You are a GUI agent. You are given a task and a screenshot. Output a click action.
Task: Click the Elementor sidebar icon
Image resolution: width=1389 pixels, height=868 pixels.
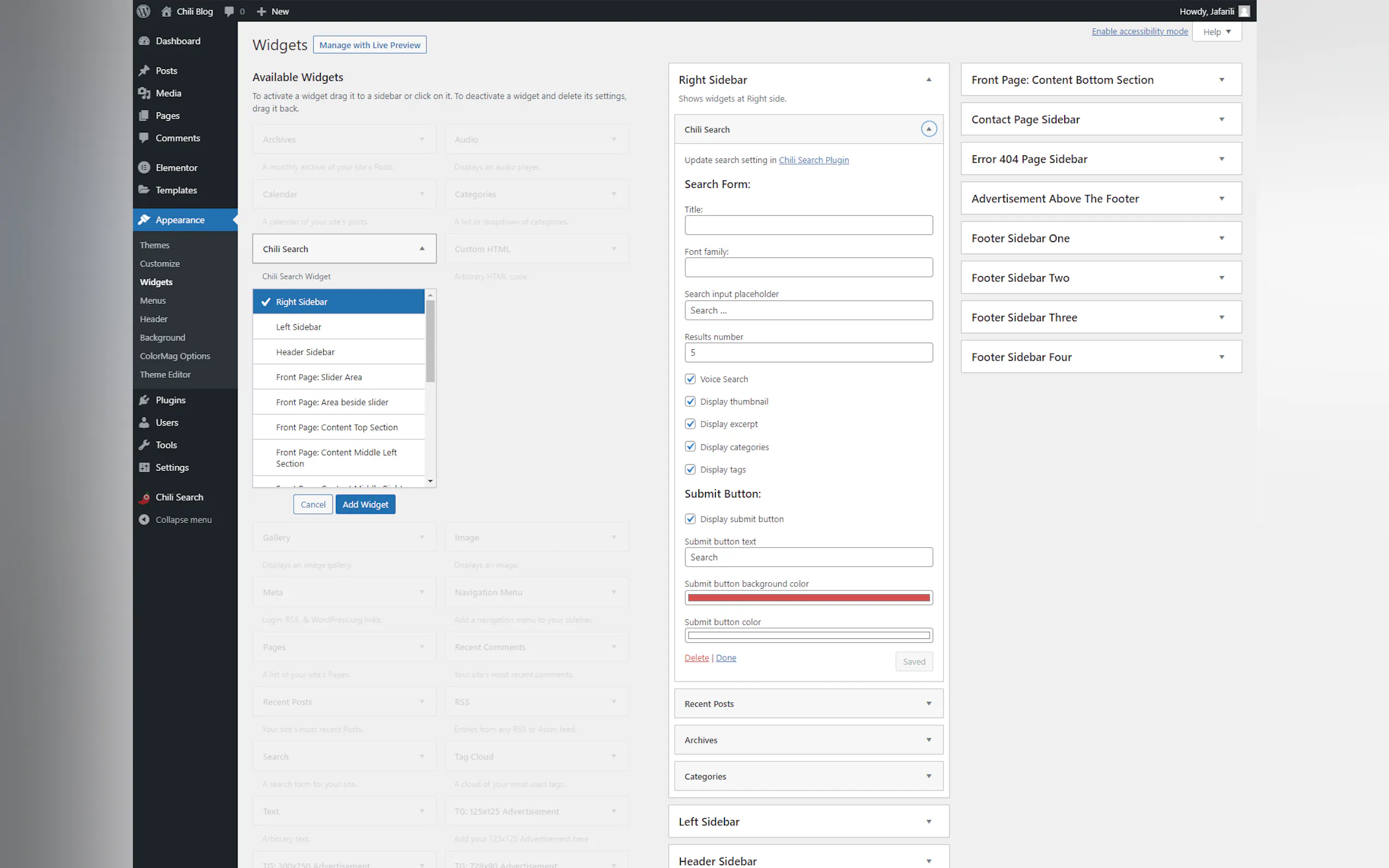point(144,168)
